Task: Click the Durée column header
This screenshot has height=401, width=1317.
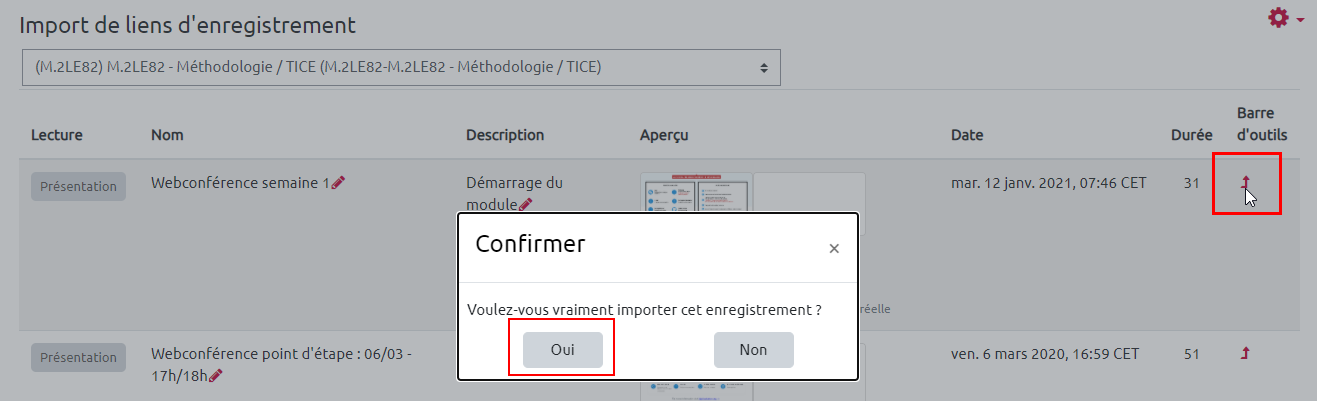Action: (1191, 135)
